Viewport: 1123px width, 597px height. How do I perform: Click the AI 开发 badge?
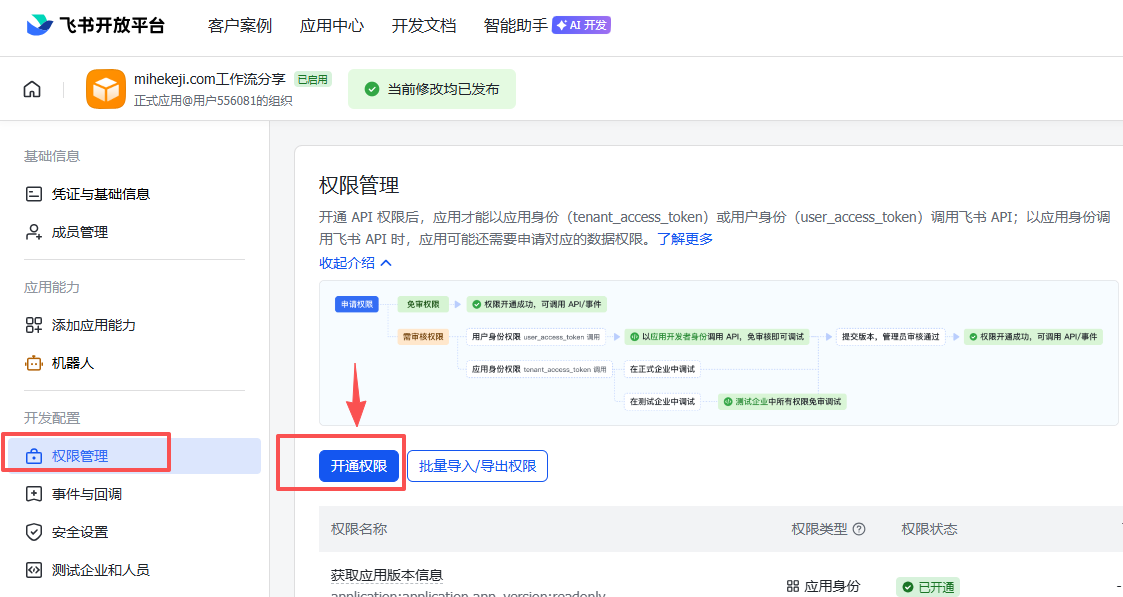(582, 25)
